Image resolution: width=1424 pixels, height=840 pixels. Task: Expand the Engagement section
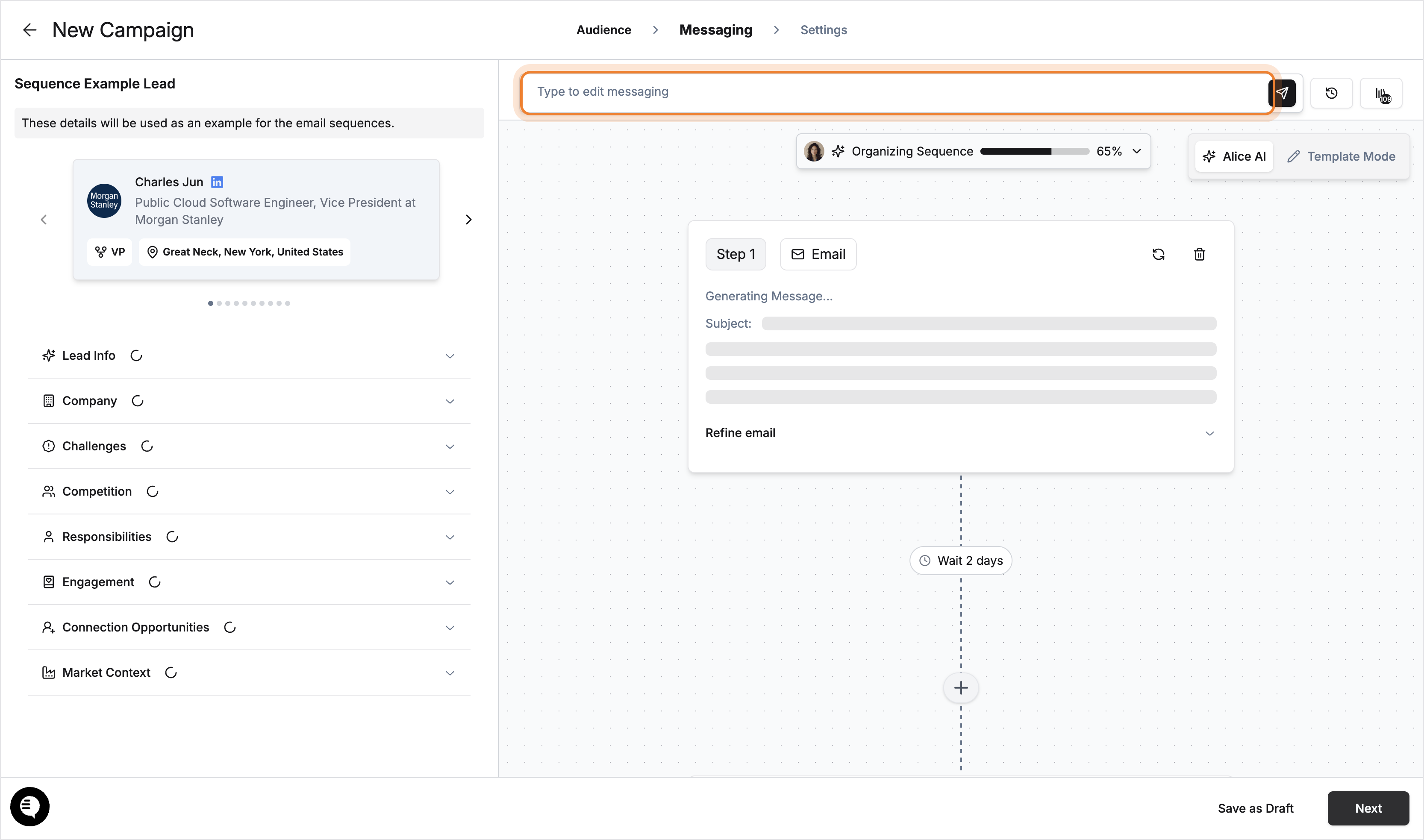coord(450,582)
